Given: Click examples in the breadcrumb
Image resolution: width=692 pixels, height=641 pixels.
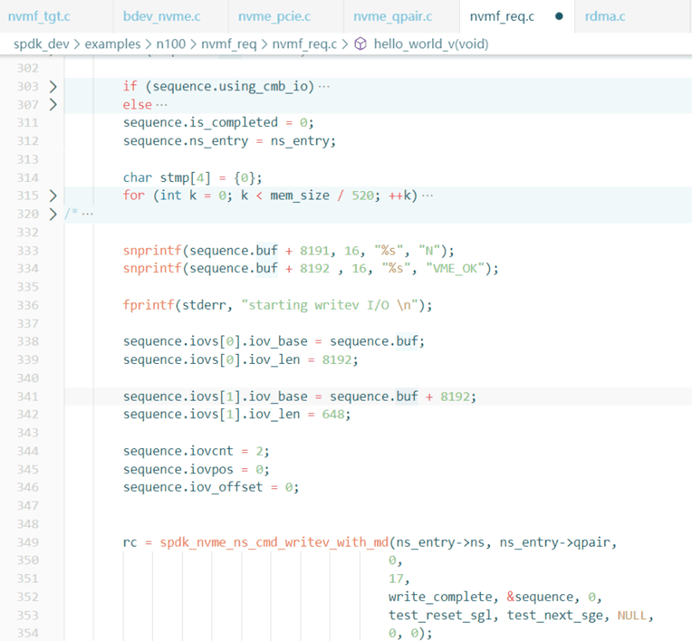Looking at the screenshot, I should coord(112,44).
